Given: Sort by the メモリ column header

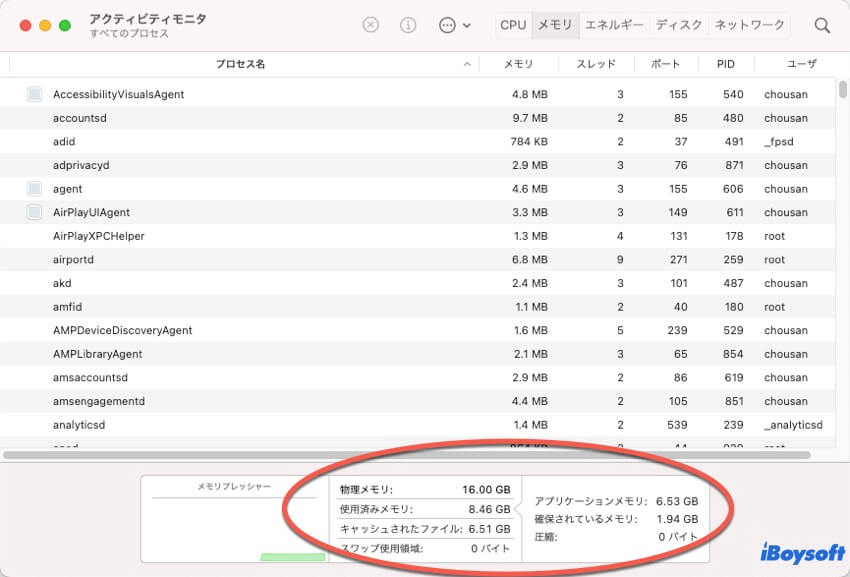Looking at the screenshot, I should pyautogui.click(x=519, y=64).
